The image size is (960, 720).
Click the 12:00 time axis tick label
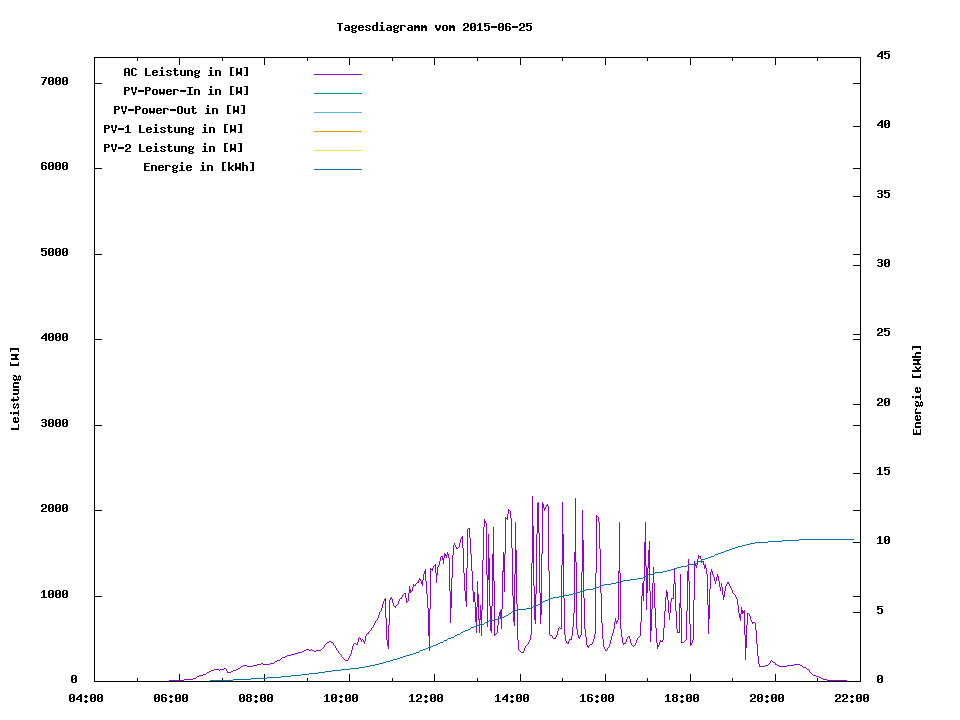tap(427, 698)
